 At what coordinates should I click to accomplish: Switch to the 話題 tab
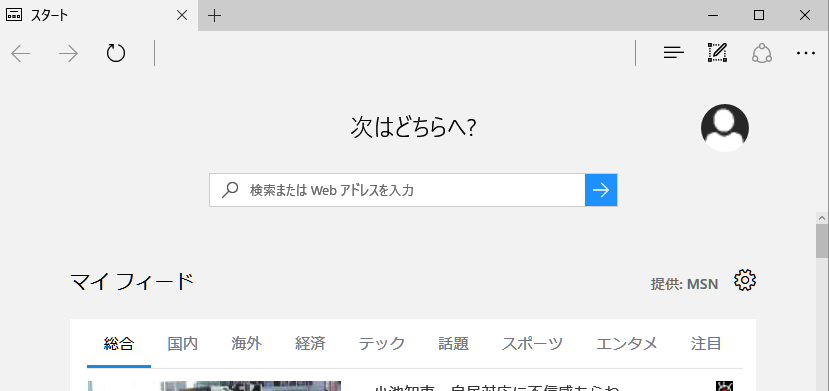[454, 344]
